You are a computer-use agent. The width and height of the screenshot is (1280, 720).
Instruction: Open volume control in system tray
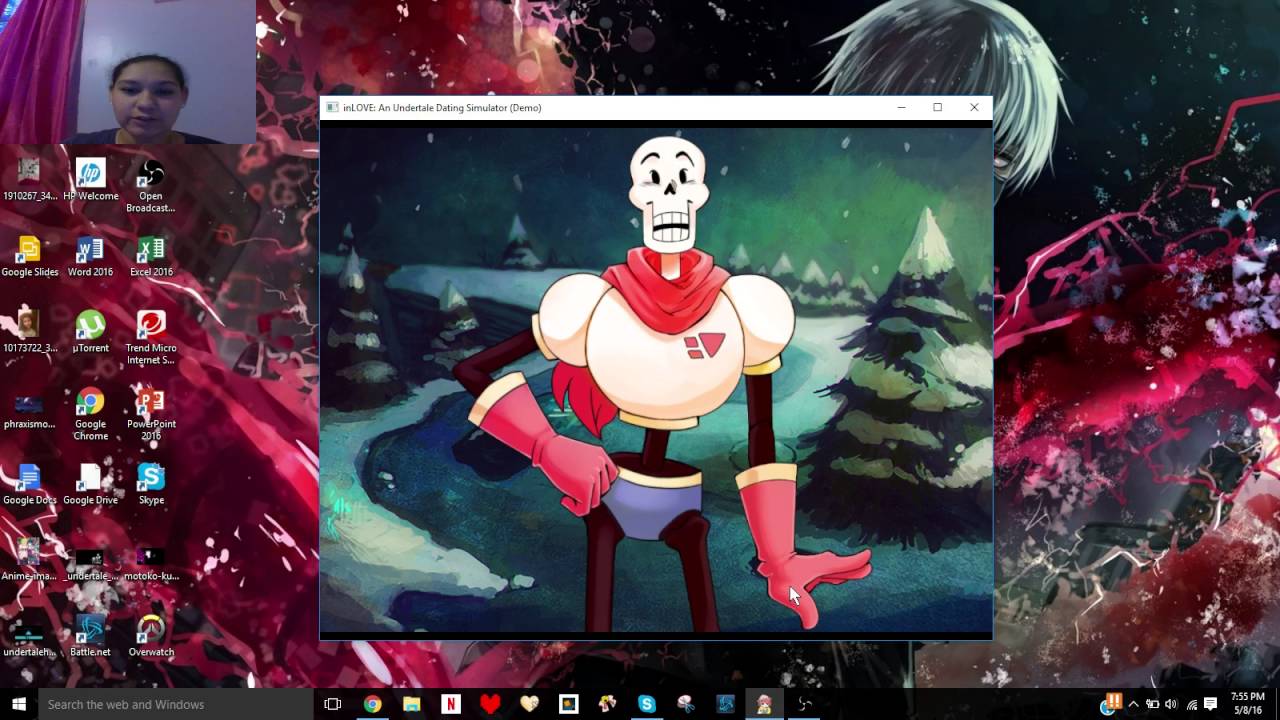[x=1171, y=704]
